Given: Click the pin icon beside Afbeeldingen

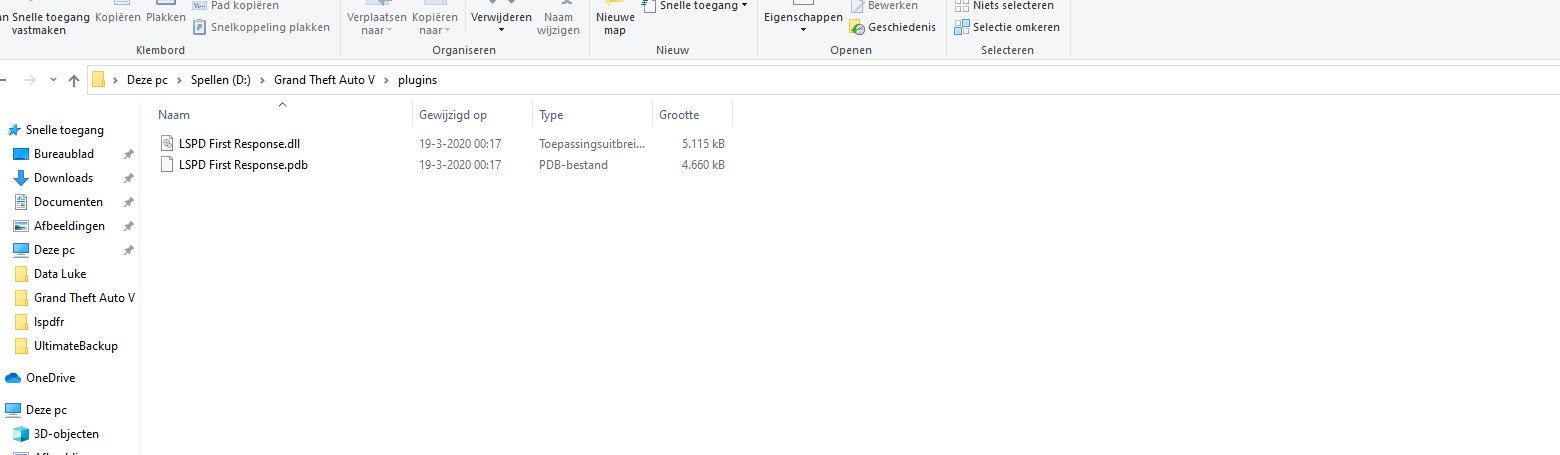Looking at the screenshot, I should click(128, 226).
